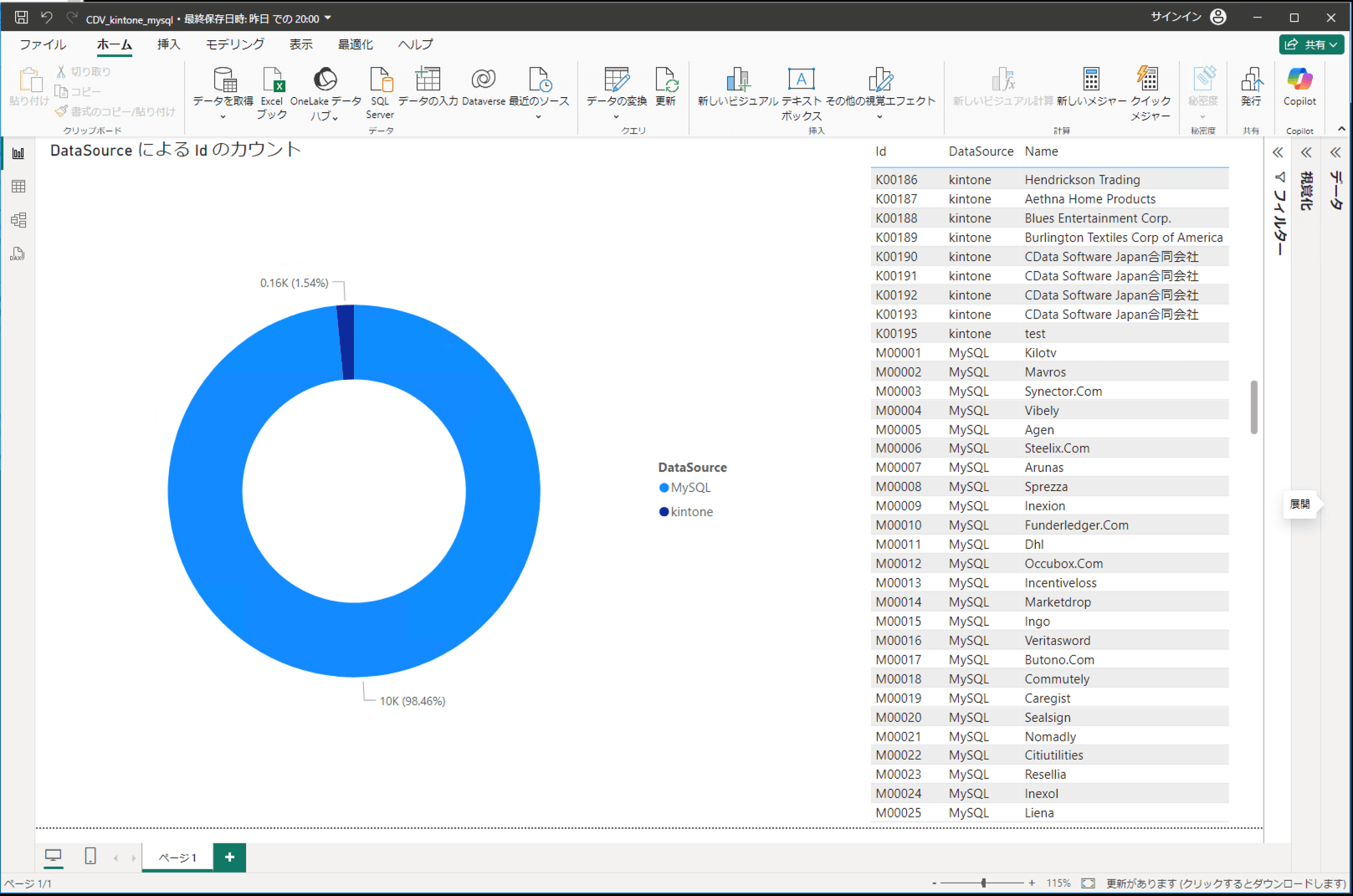Viewport: 1353px width, 896px height.
Task: Select the Home (ホーム) tab
Action: pyautogui.click(x=115, y=44)
